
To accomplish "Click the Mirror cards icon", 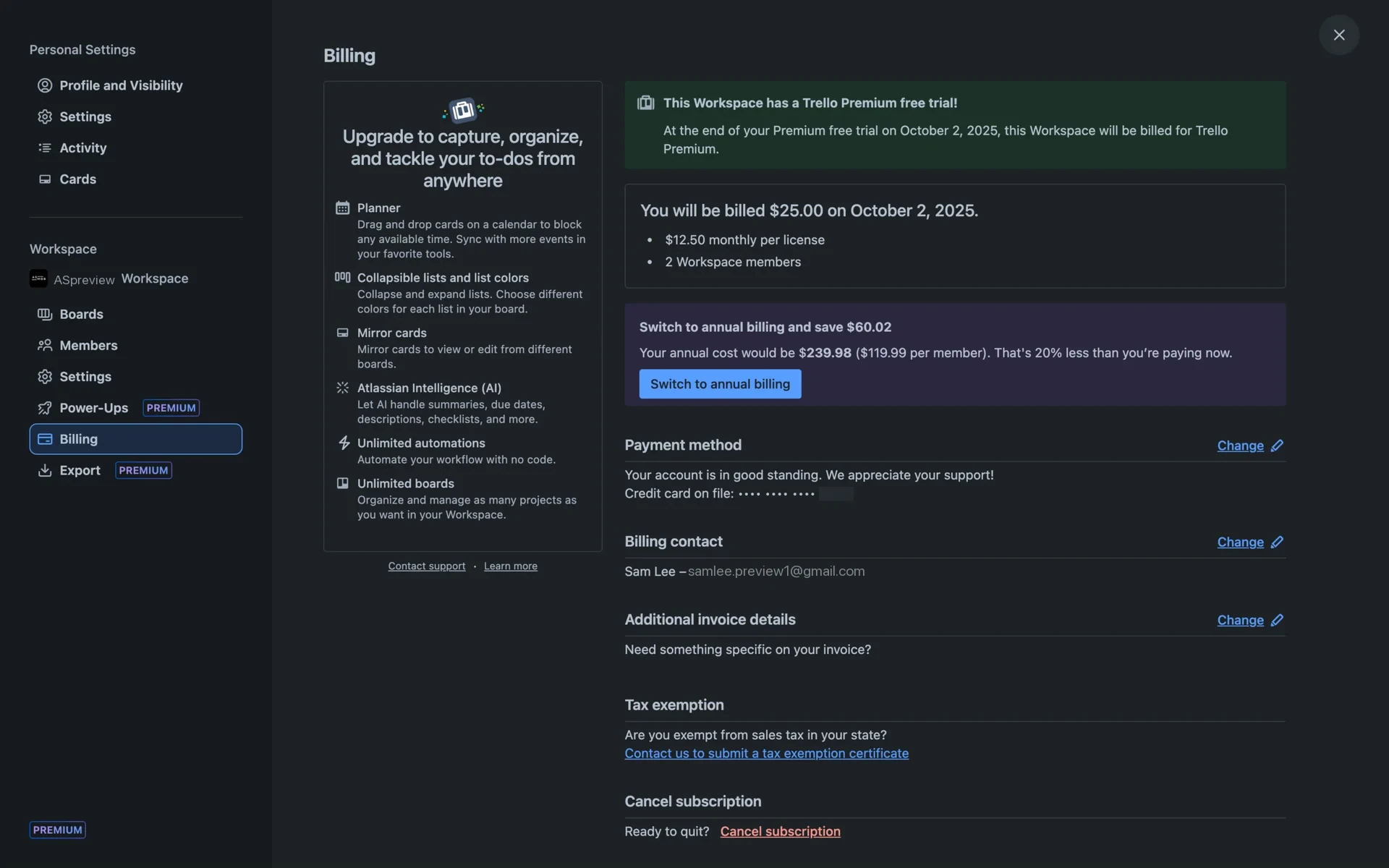I will 342,333.
